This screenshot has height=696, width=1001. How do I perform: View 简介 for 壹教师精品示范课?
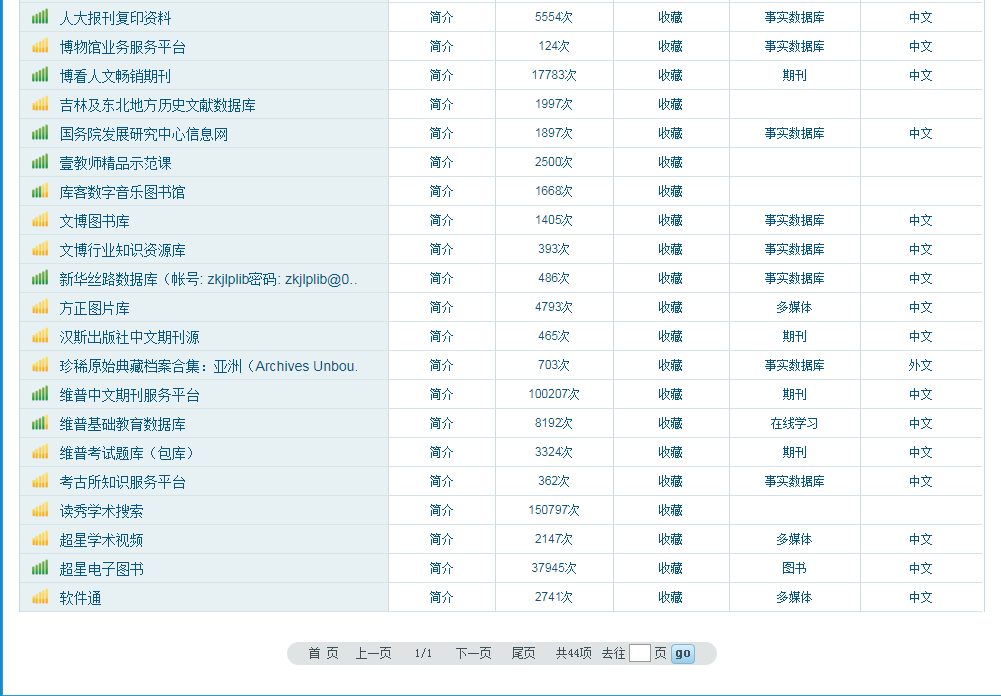[x=441, y=162]
